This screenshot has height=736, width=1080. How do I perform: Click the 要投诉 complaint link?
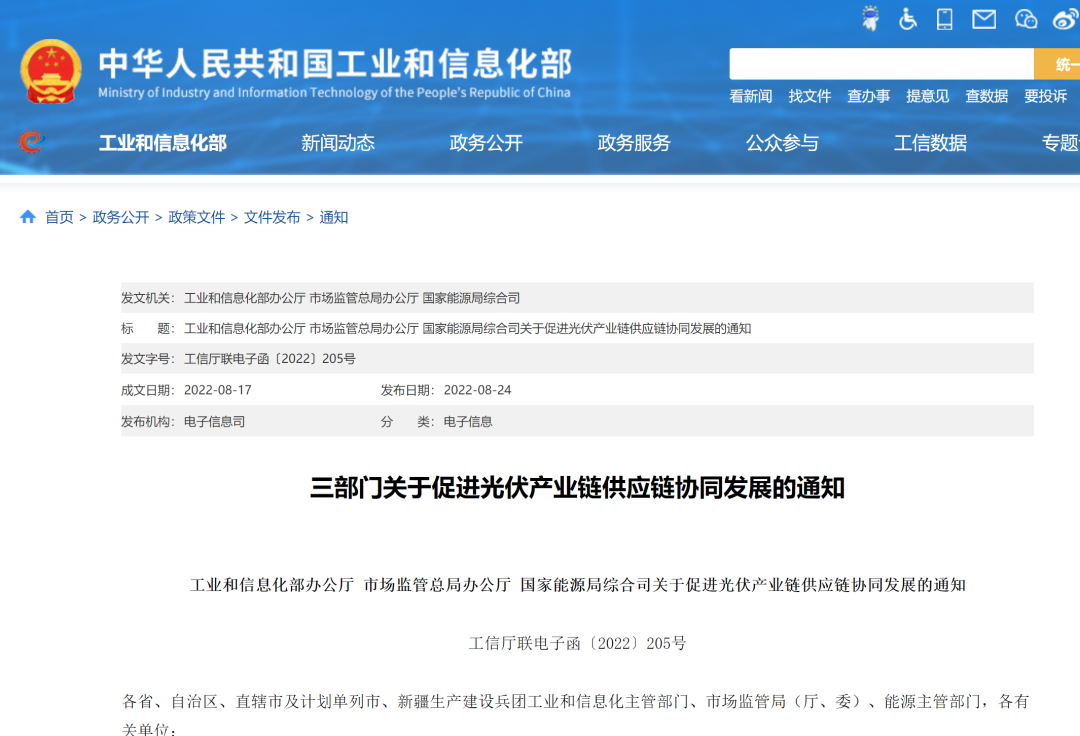[1045, 96]
